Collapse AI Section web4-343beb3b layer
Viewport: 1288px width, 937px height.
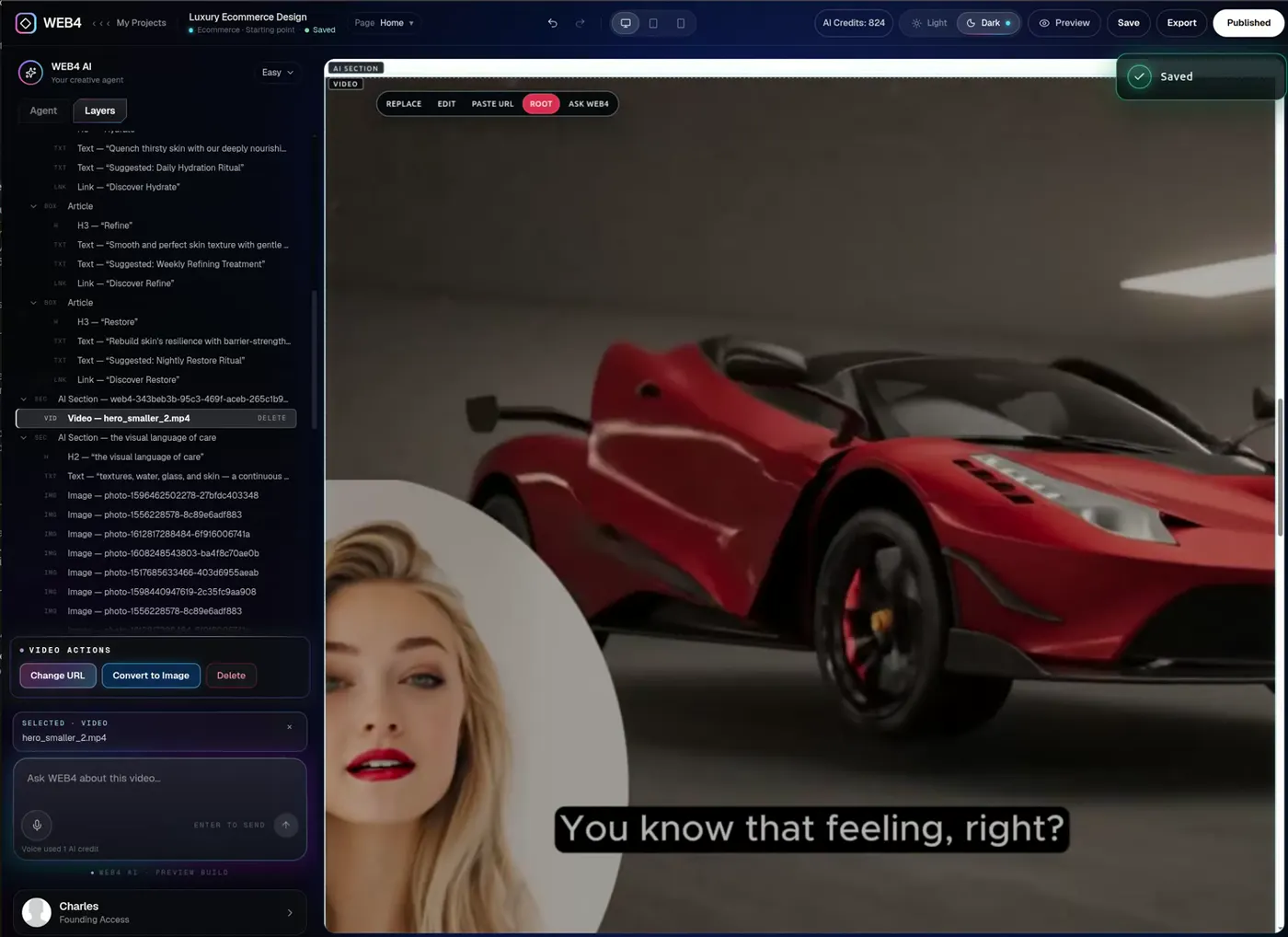coord(24,399)
